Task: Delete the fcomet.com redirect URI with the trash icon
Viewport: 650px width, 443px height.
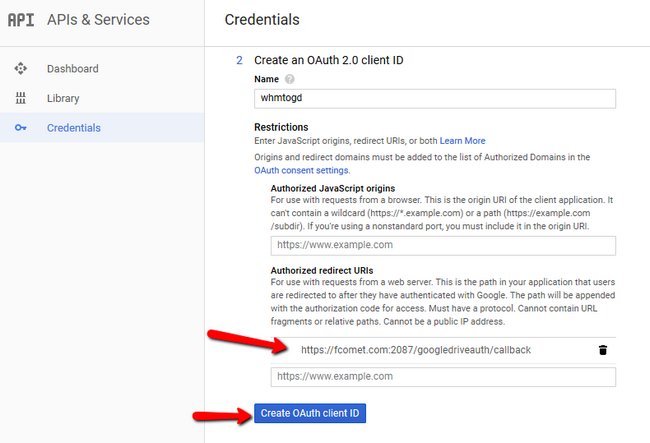Action: 602,350
